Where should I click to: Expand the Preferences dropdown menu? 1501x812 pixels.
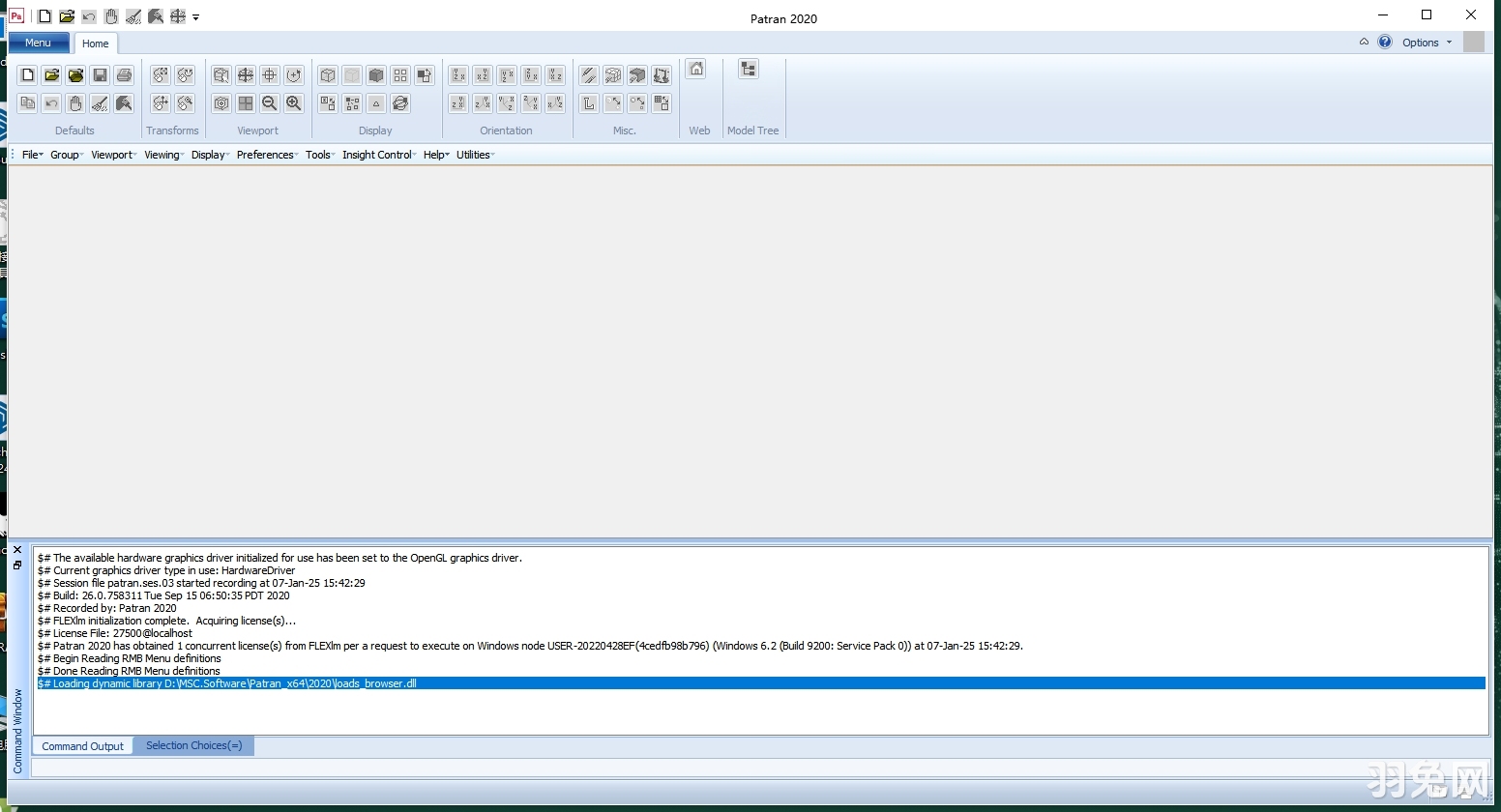pyautogui.click(x=267, y=155)
